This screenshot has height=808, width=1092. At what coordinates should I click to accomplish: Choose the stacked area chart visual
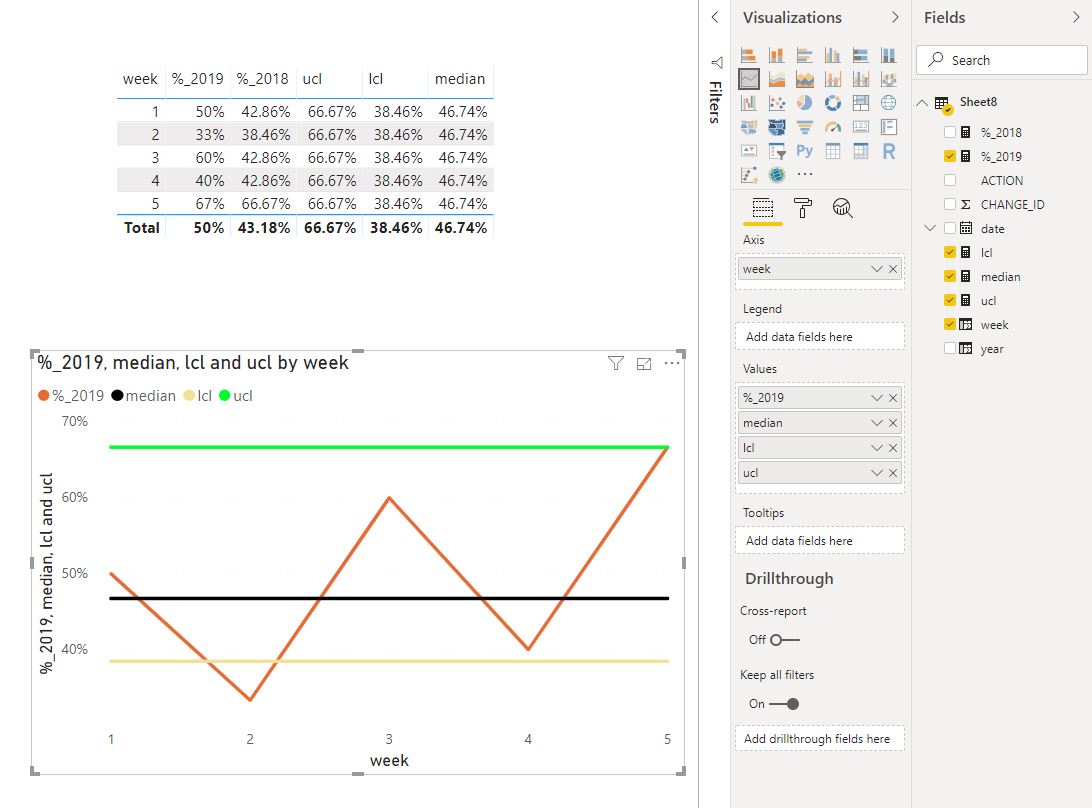804,79
